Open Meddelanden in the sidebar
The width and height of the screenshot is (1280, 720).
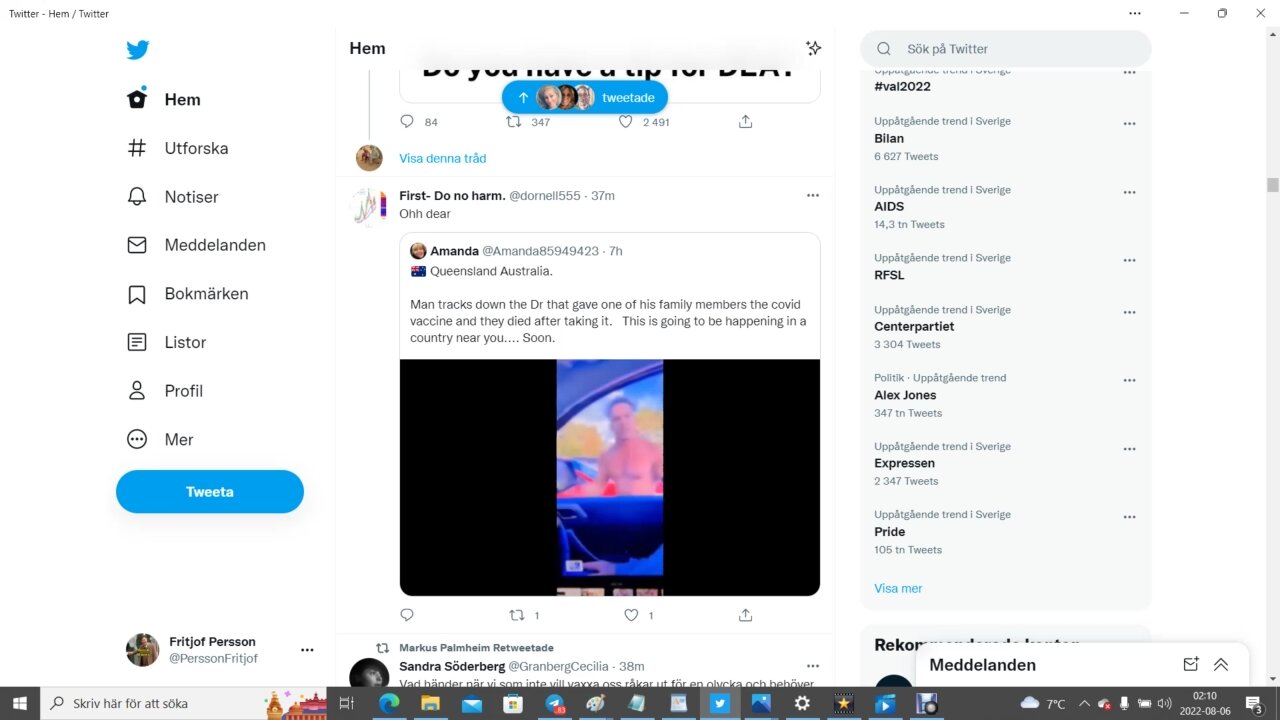pos(196,245)
